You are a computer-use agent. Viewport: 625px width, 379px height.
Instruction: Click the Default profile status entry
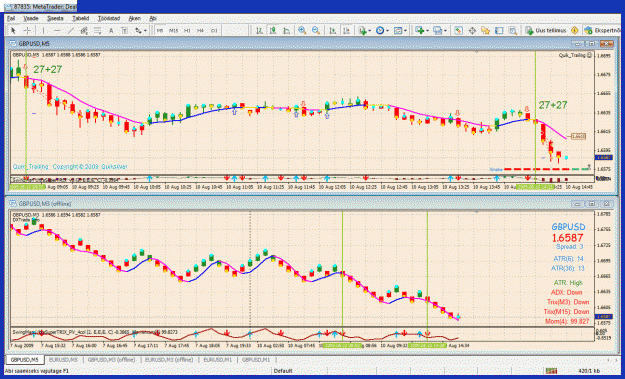coord(283,371)
